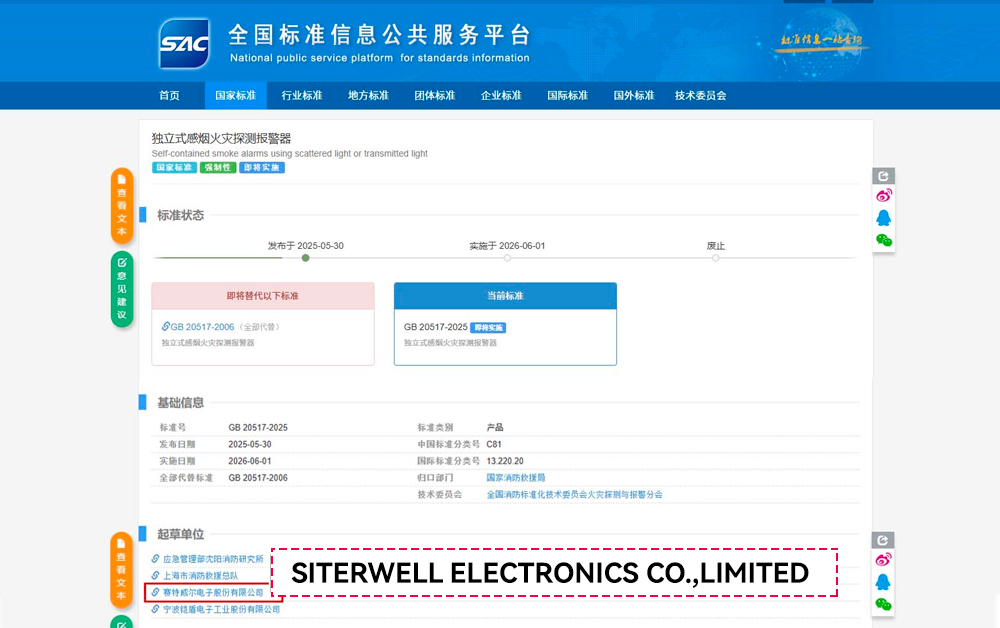
Task: Open the green 意见建议 feedback button
Action: click(x=122, y=289)
